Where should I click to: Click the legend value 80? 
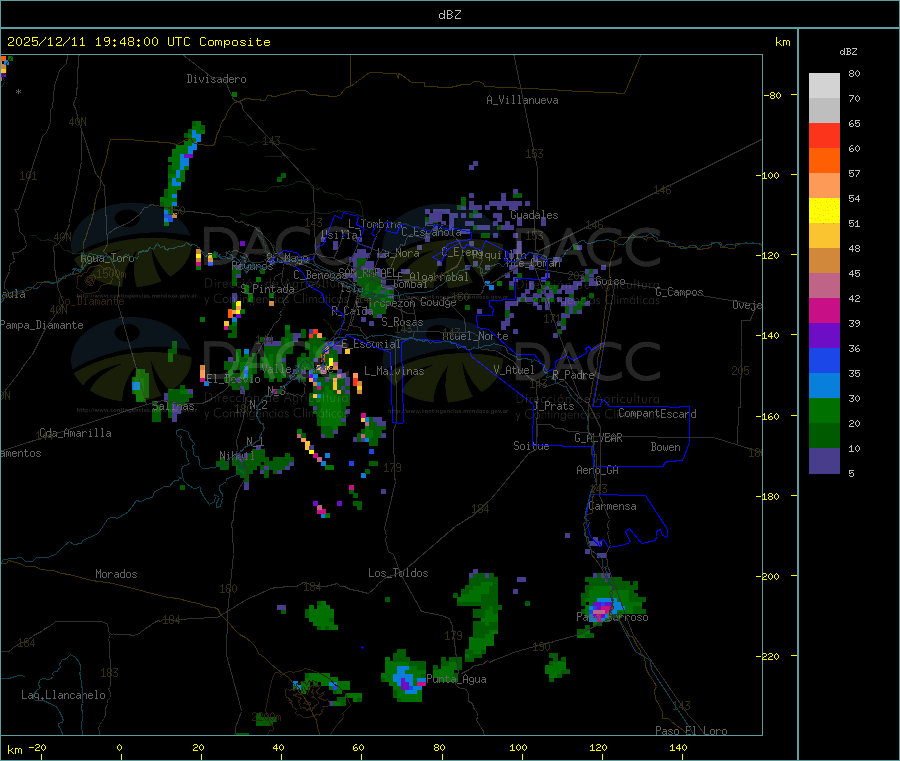854,73
